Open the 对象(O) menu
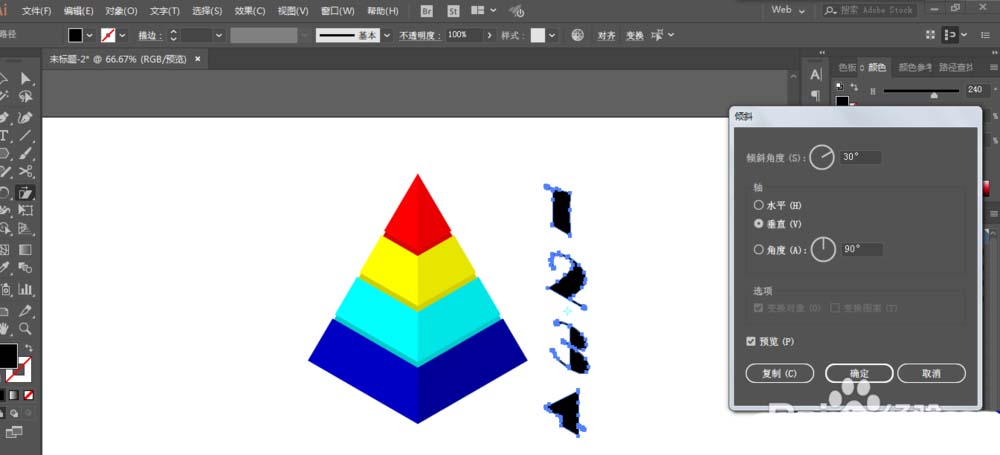1000x455 pixels. pyautogui.click(x=121, y=11)
